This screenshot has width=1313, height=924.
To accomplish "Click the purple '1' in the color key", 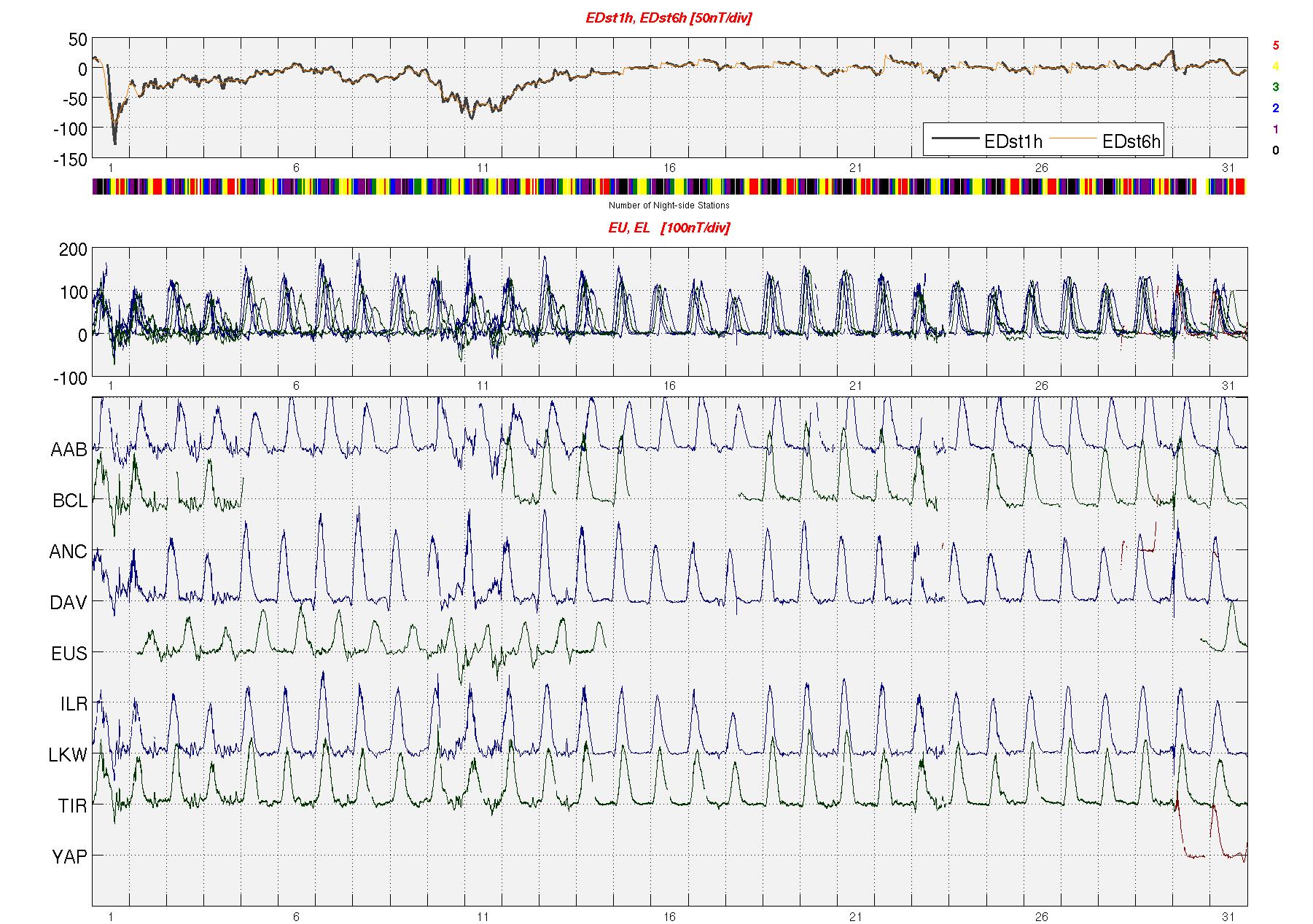I will [1276, 130].
